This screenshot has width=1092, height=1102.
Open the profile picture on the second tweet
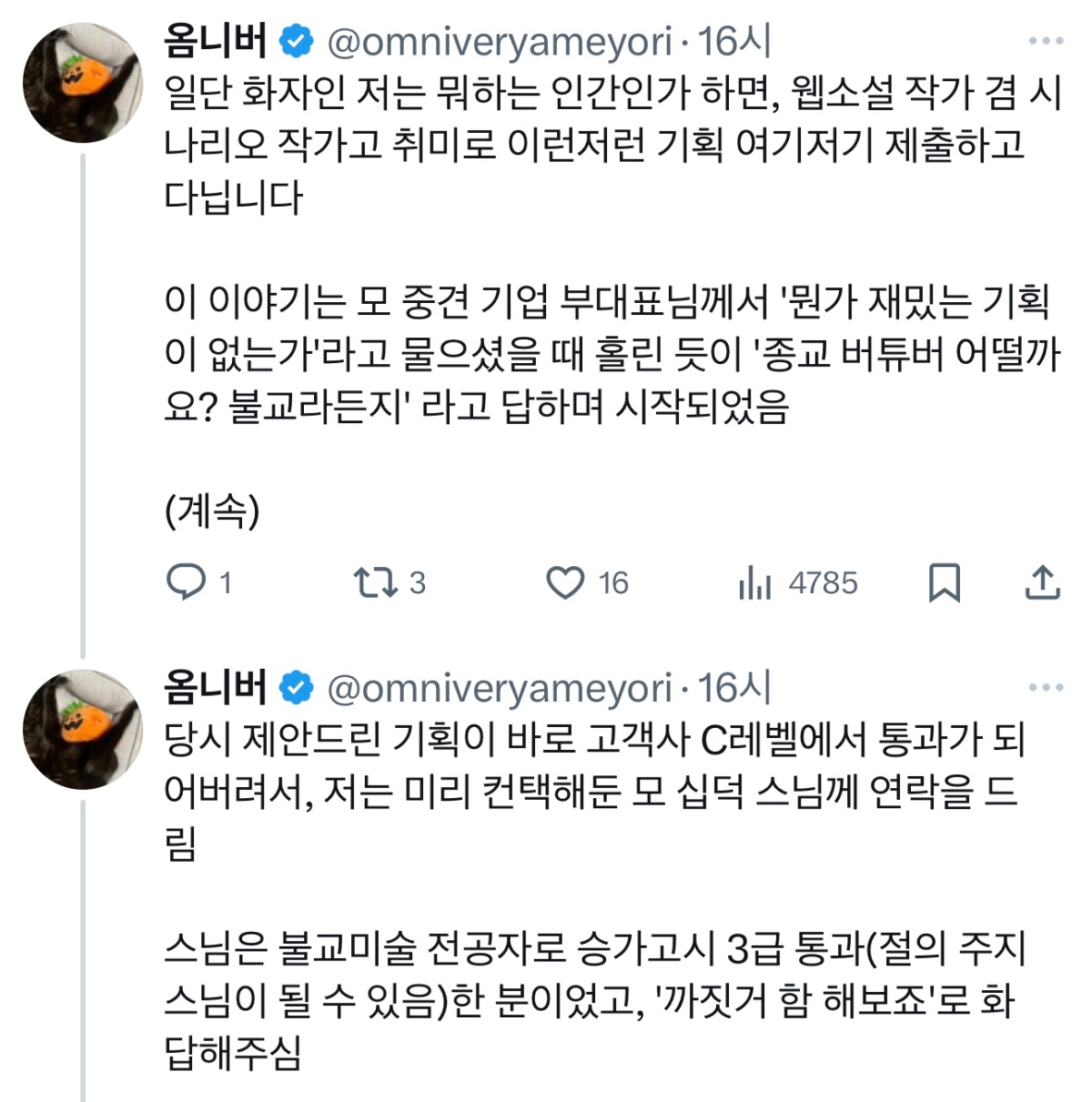coord(83,729)
